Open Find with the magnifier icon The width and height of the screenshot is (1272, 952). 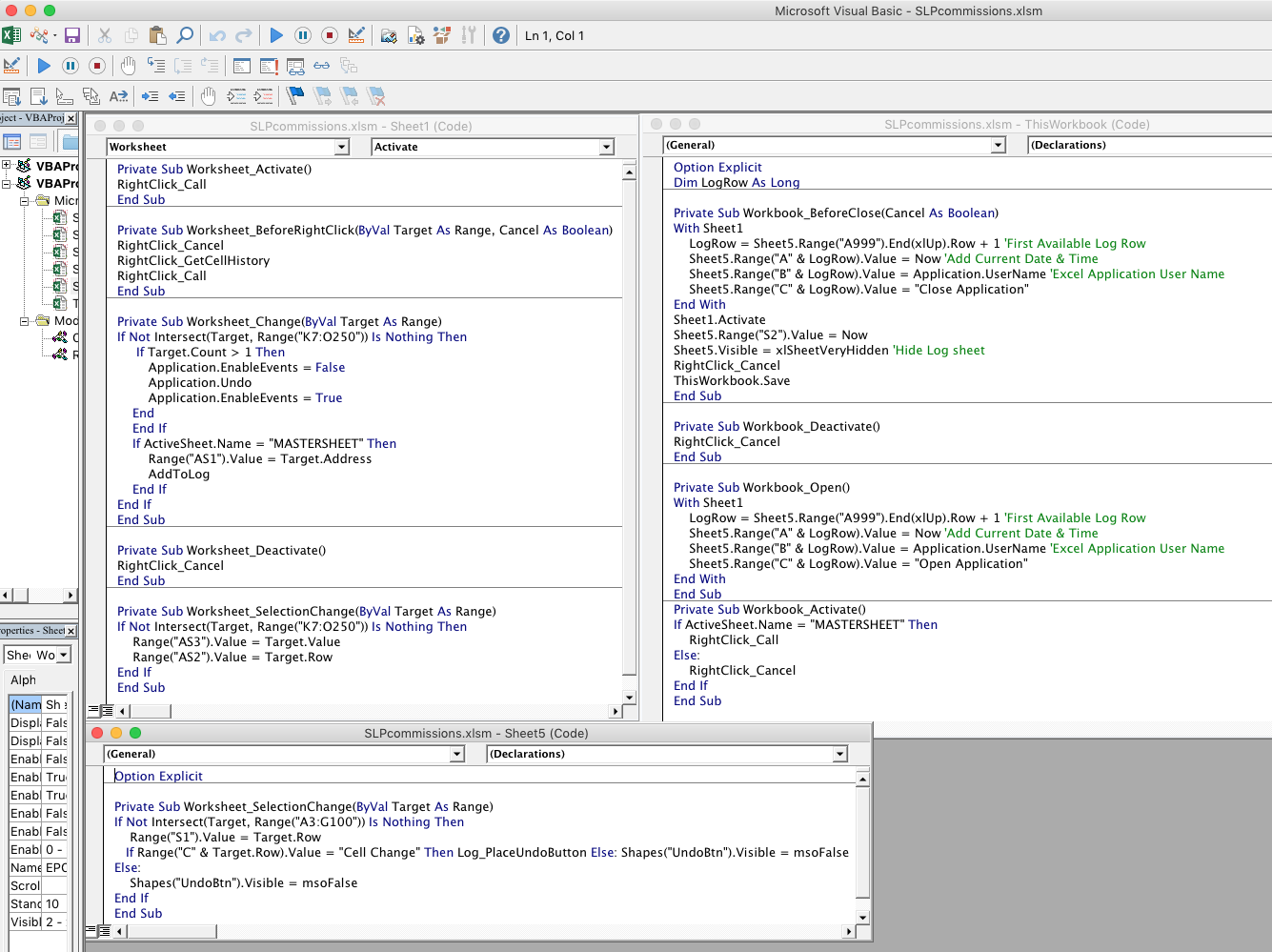point(185,35)
